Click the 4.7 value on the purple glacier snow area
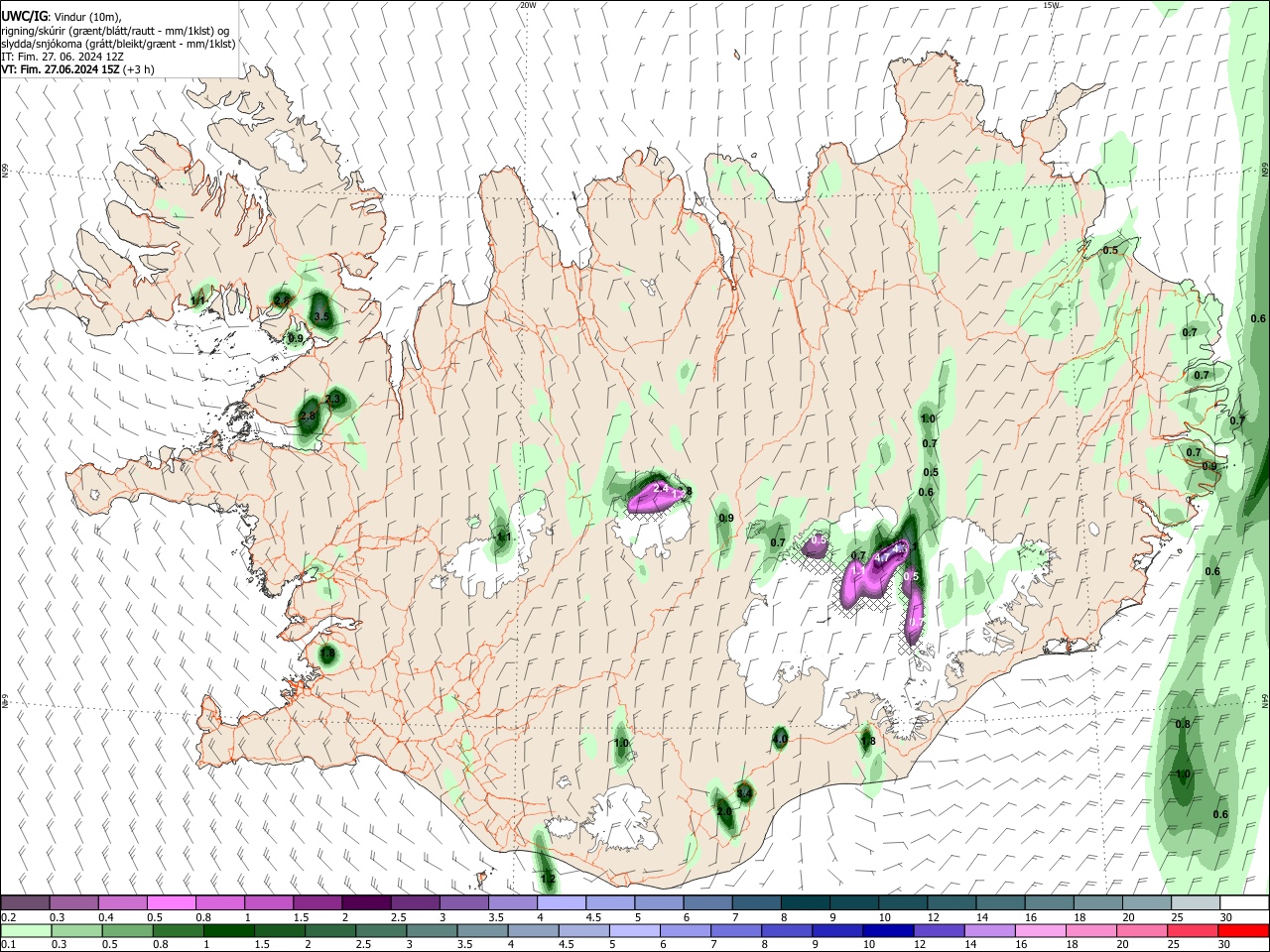Viewport: 1270px width, 952px height. tap(880, 558)
